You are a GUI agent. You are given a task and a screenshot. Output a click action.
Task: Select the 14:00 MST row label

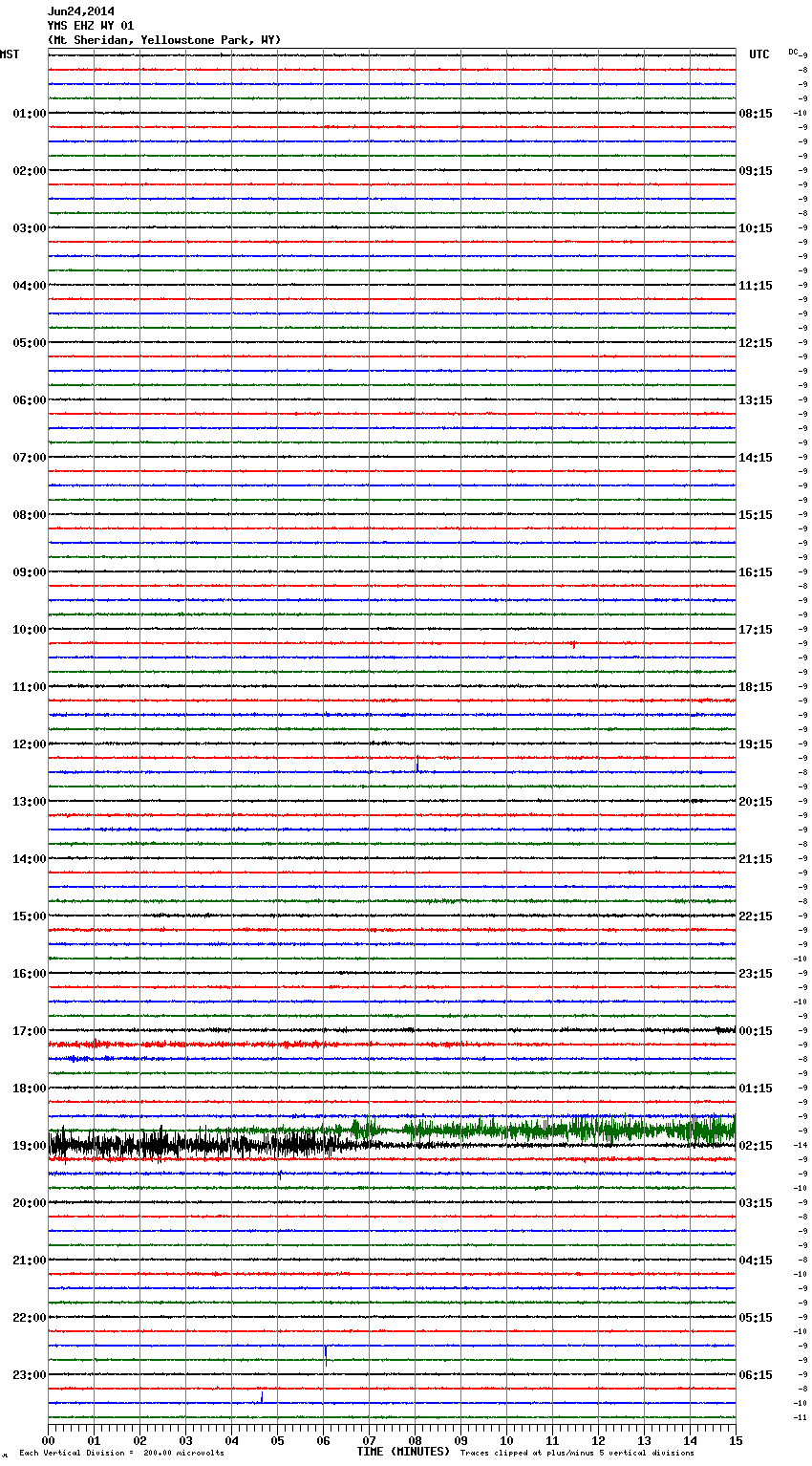click(x=29, y=859)
